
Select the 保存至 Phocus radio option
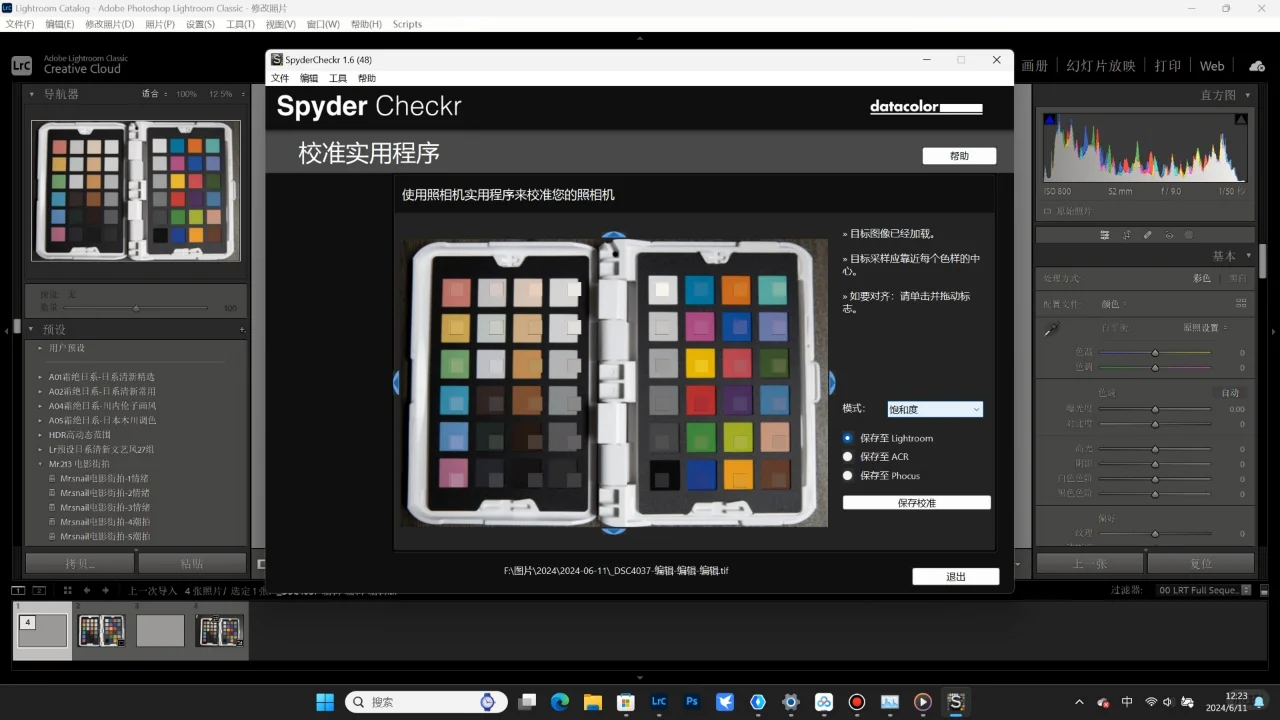point(848,476)
